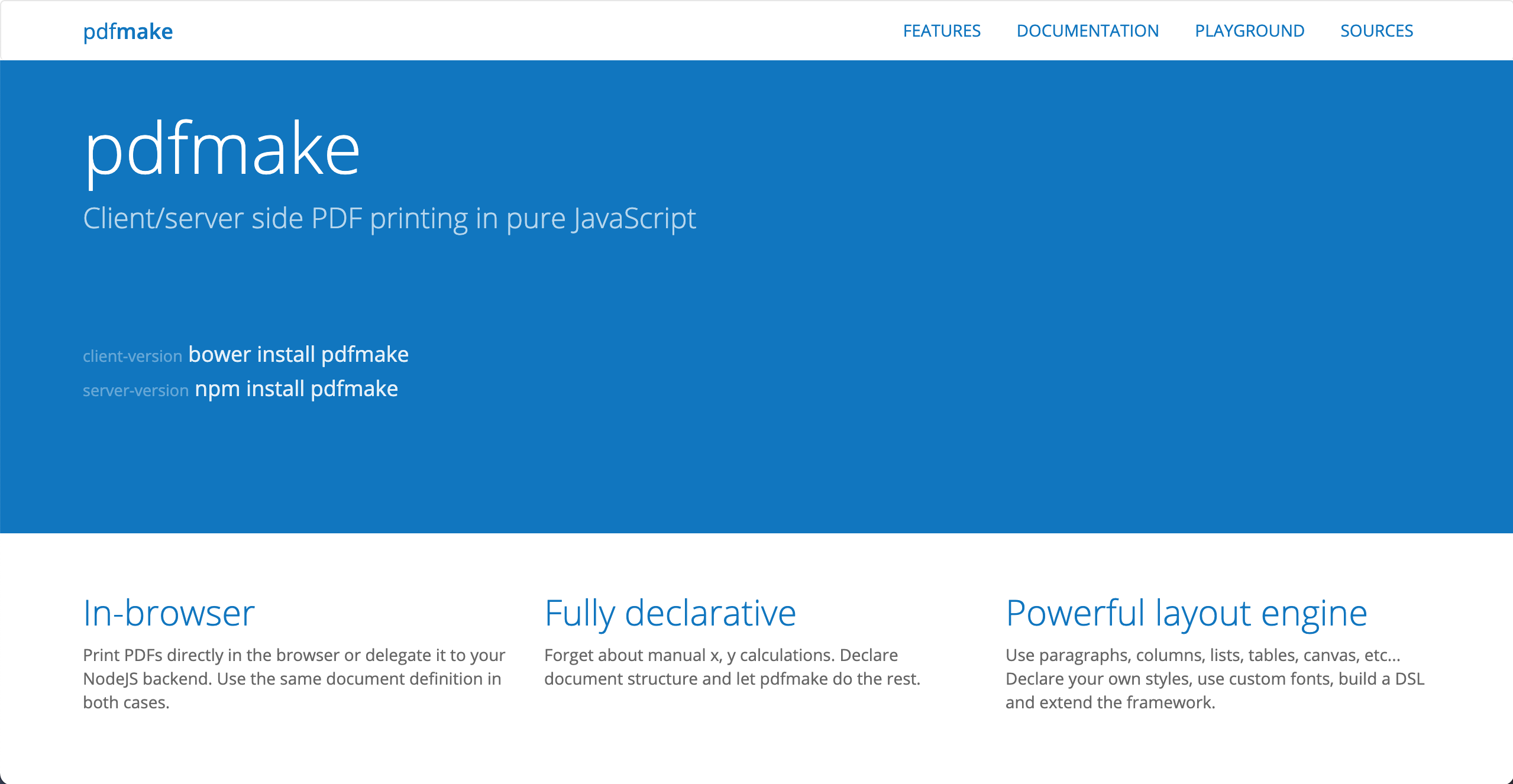Screen dimensions: 1513x784
Task: Select the bower install pdfmake command
Action: pyautogui.click(x=300, y=353)
